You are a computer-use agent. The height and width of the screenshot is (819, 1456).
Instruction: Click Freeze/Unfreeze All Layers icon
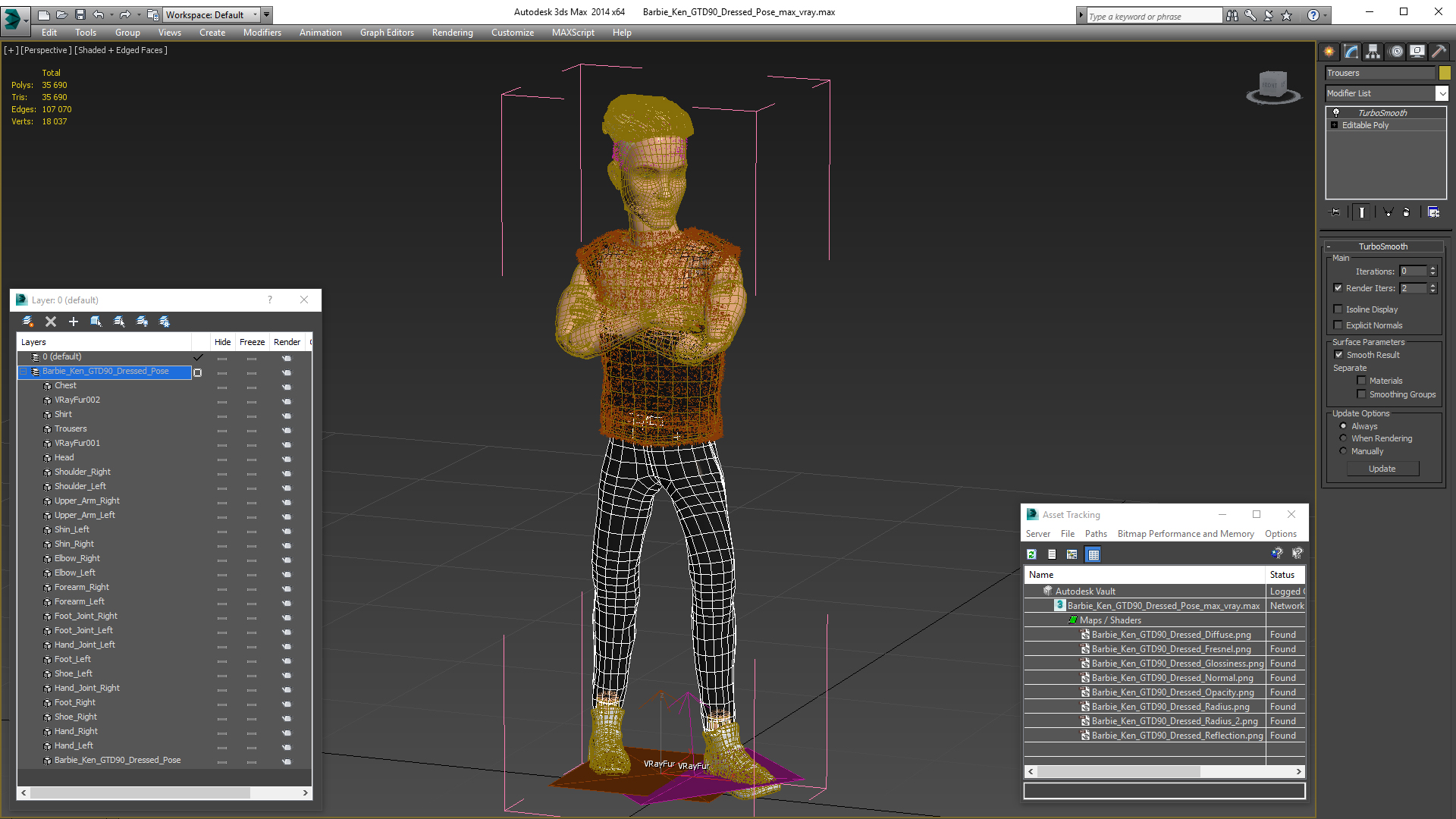[x=165, y=322]
